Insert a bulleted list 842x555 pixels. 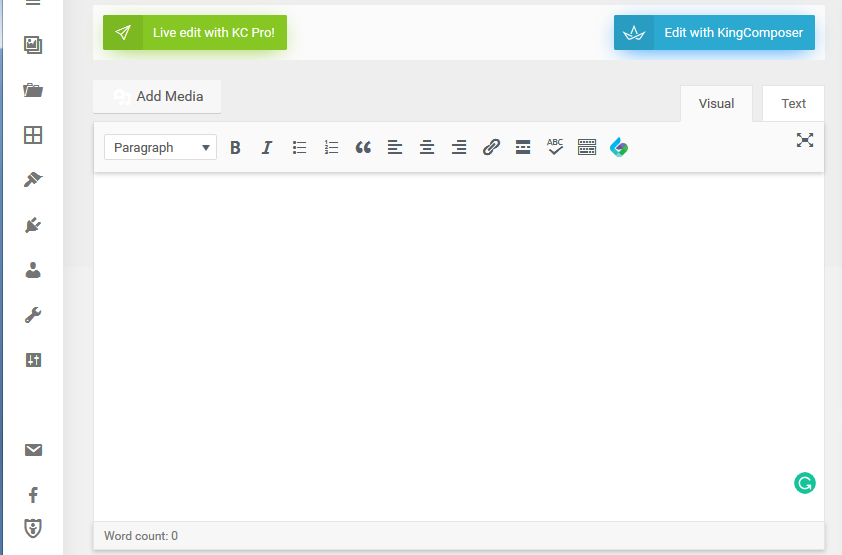pyautogui.click(x=299, y=148)
